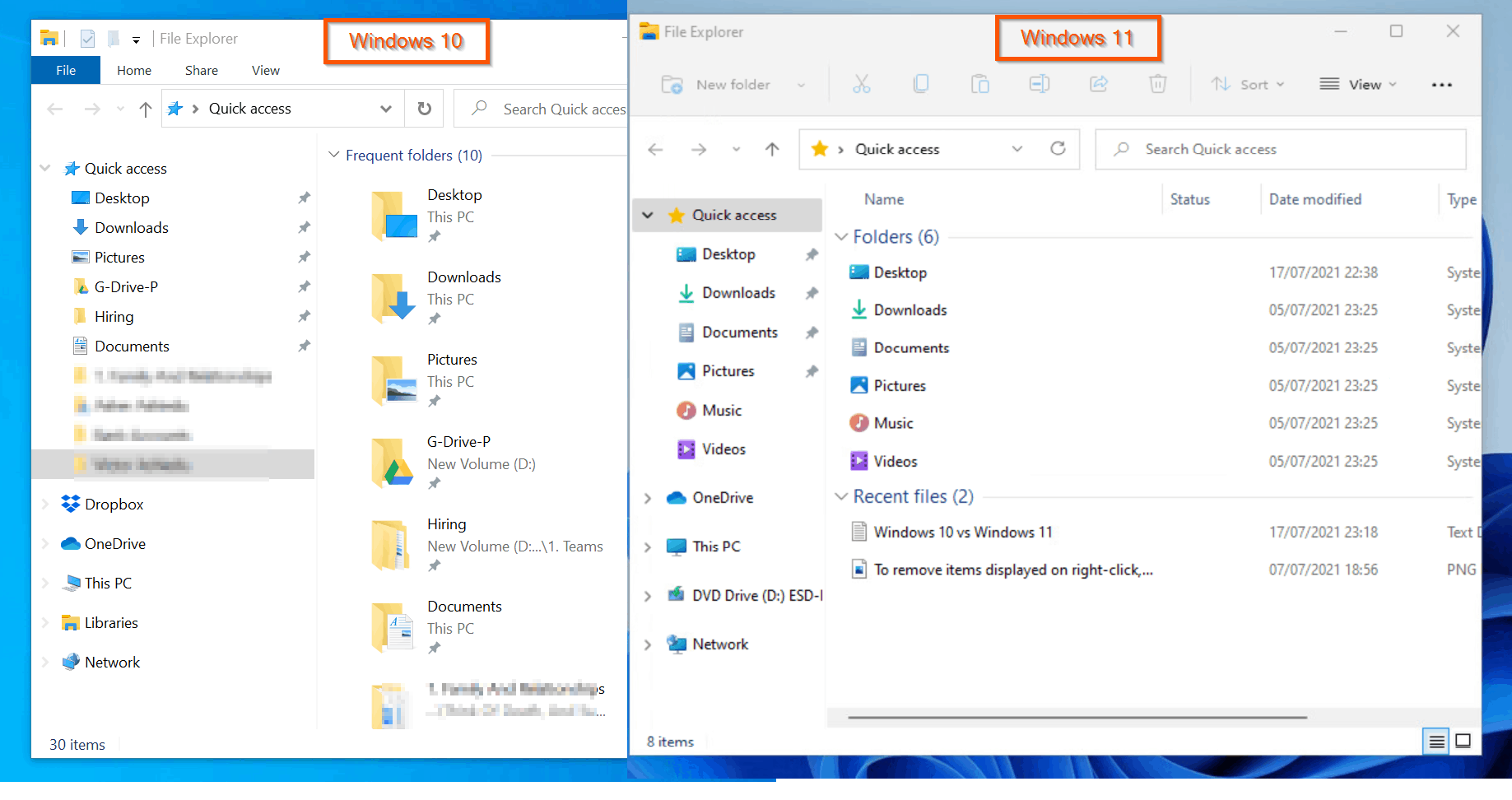
Task: Click Windows 10 quick access toolbar new folder icon
Action: click(x=114, y=38)
